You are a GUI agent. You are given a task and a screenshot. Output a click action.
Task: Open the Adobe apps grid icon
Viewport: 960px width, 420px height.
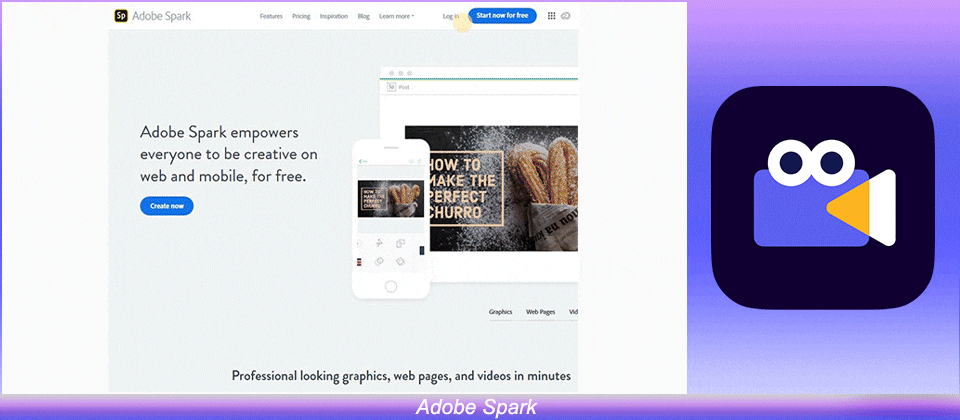(x=551, y=16)
